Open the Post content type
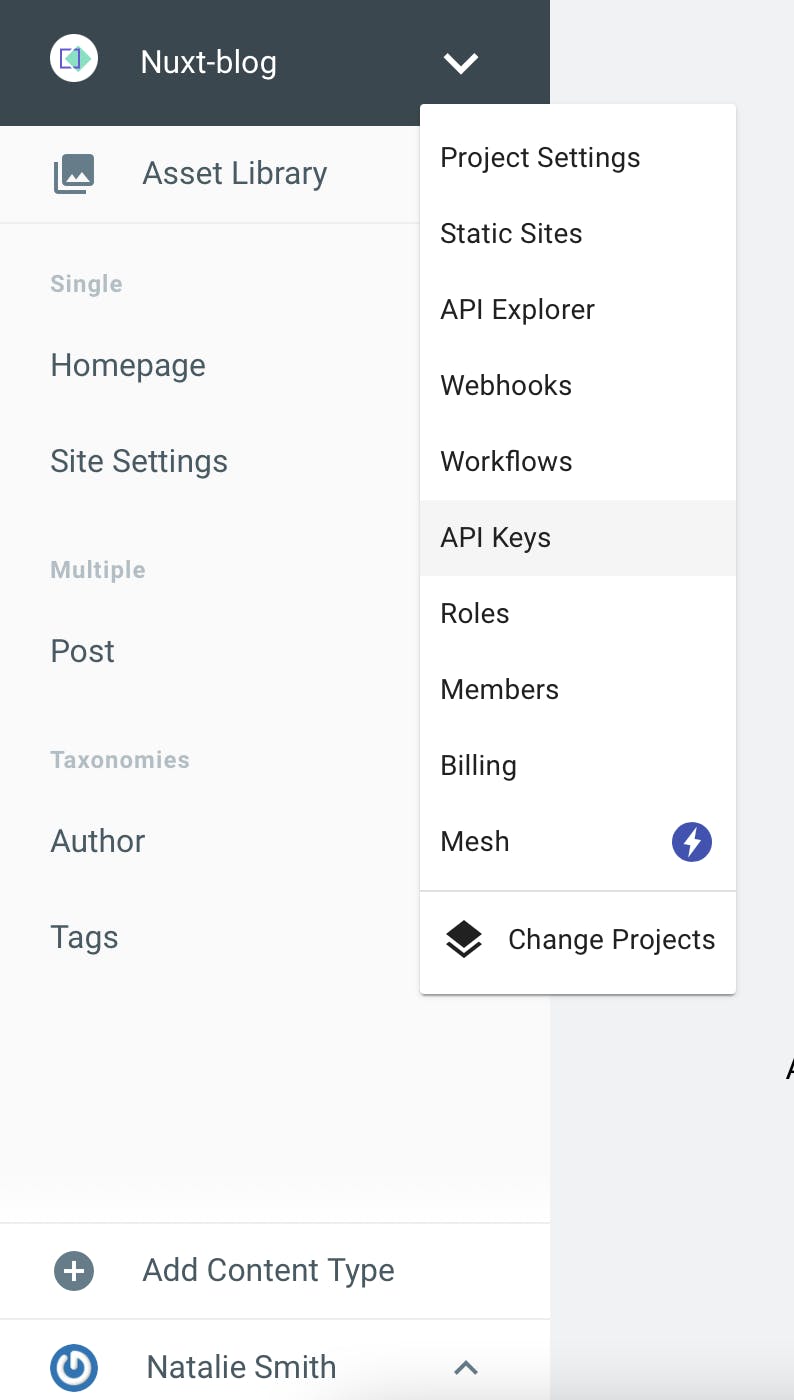 [x=82, y=652]
